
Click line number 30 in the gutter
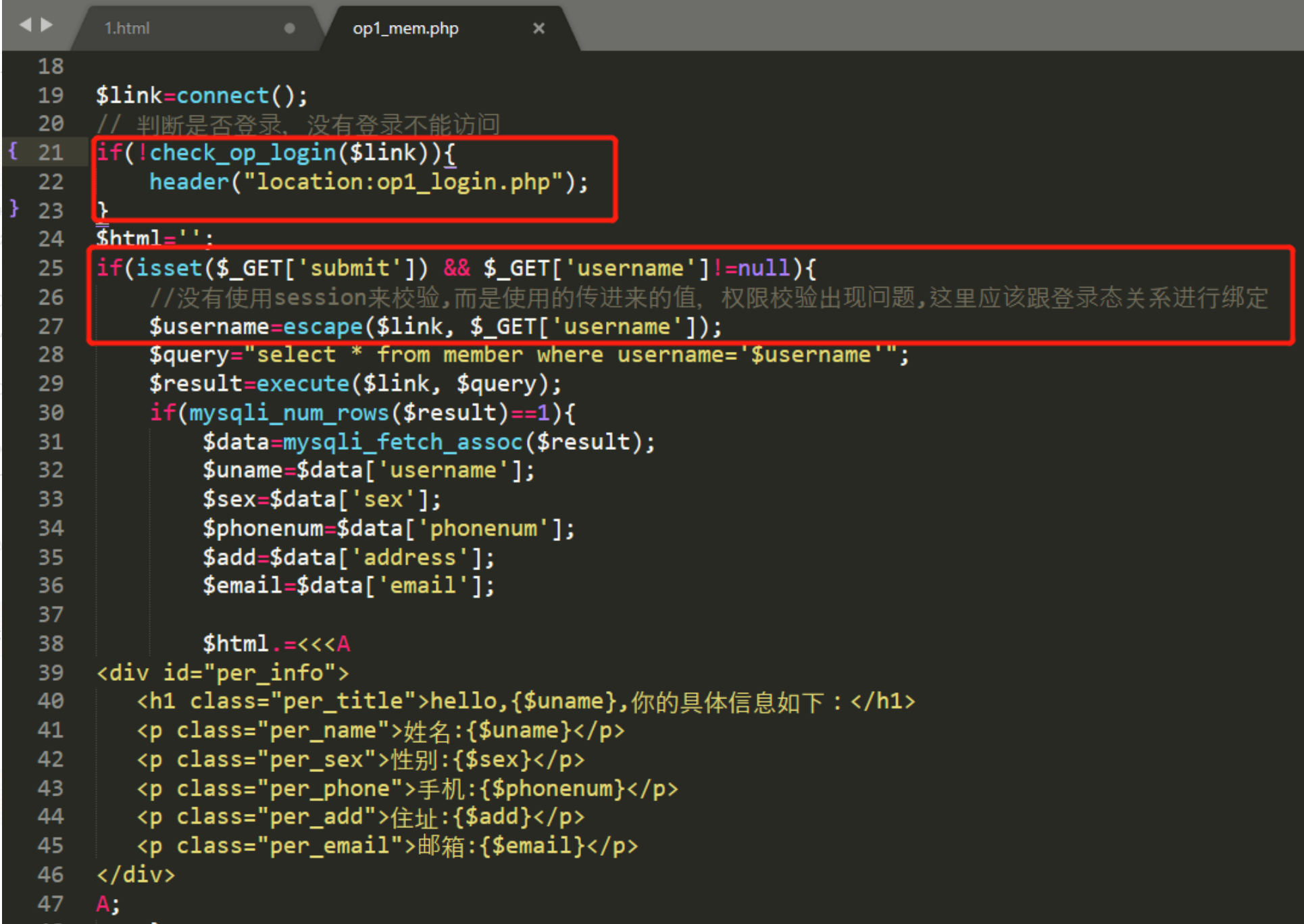tap(51, 413)
